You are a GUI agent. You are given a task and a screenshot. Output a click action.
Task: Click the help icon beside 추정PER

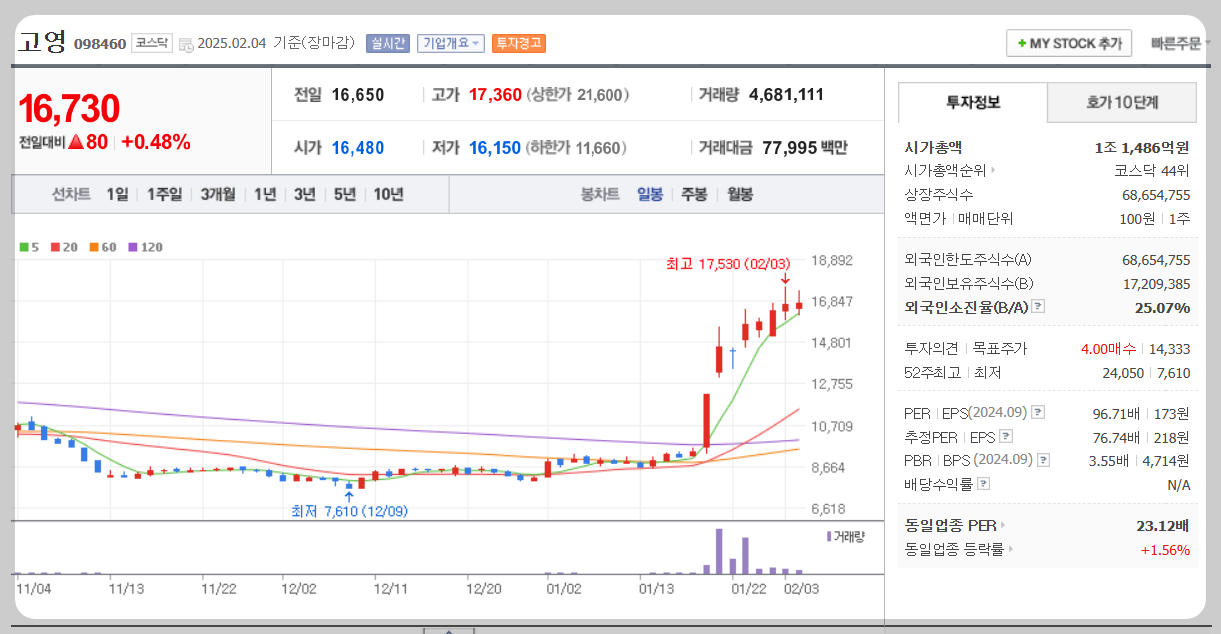pyautogui.click(x=1006, y=436)
